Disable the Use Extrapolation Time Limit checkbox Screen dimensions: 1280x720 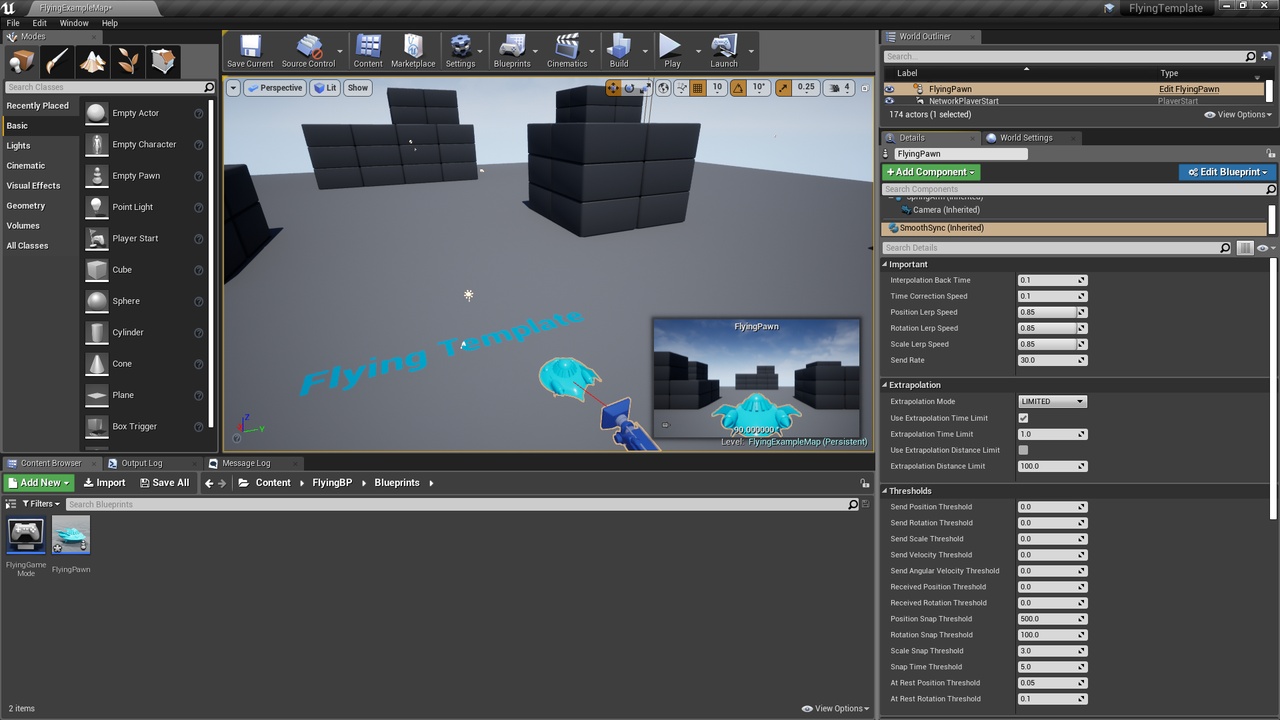(1021, 418)
